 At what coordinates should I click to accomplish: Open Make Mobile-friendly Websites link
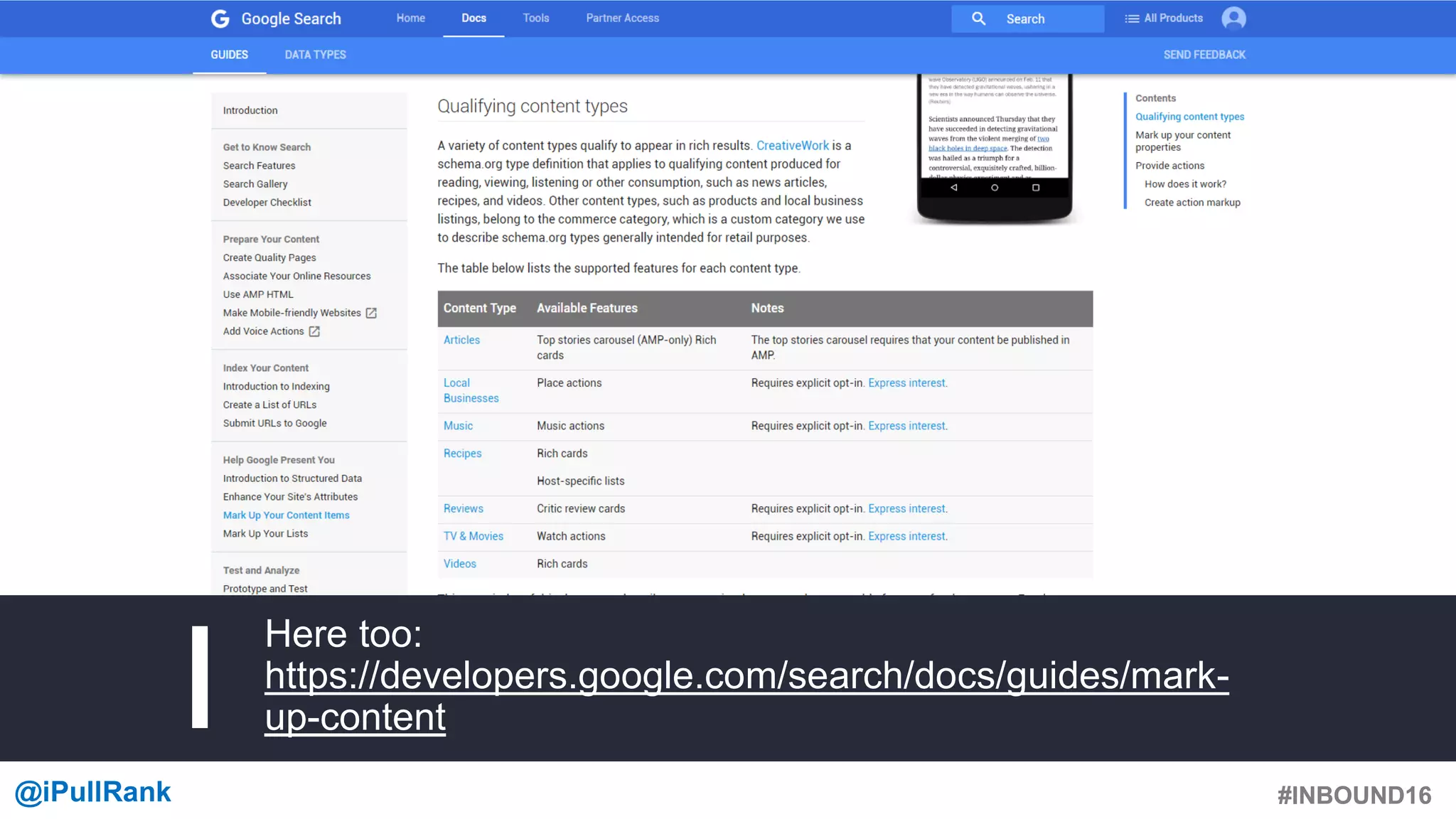(x=292, y=313)
